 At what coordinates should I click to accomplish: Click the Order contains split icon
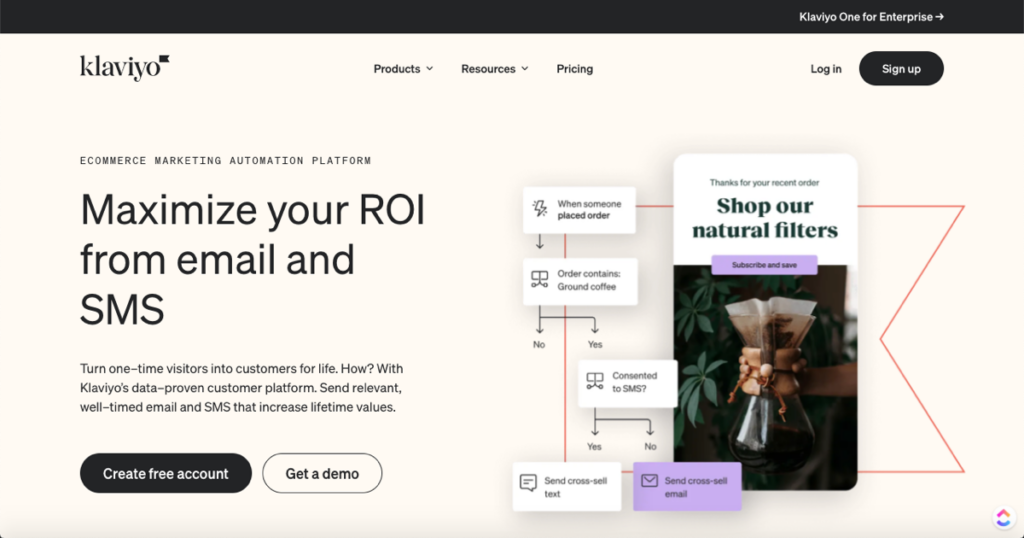coord(540,280)
